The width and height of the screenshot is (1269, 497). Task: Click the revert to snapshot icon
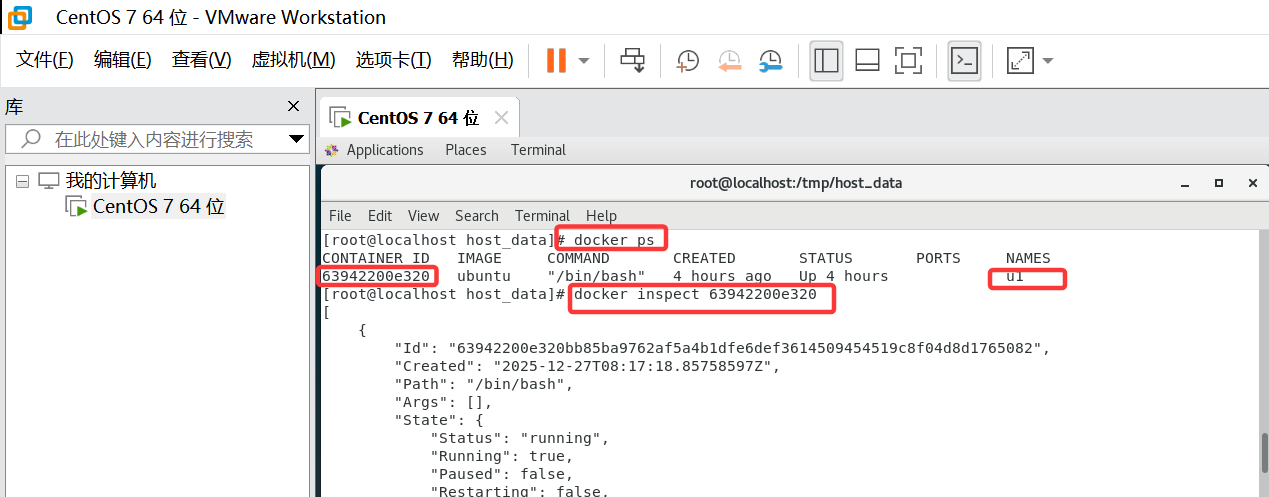coord(729,60)
